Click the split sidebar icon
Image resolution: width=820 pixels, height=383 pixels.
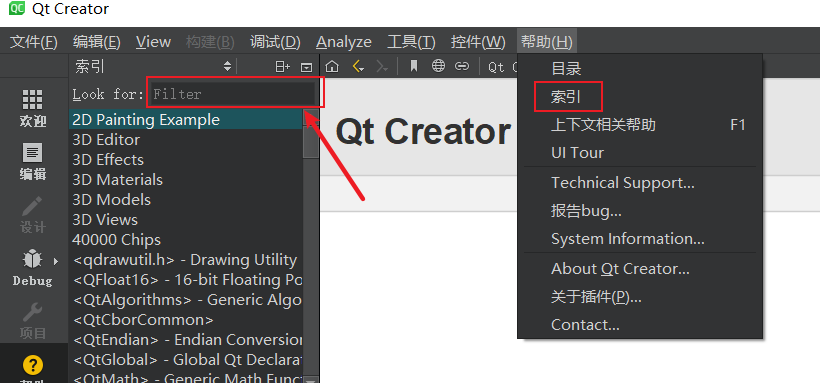[282, 66]
